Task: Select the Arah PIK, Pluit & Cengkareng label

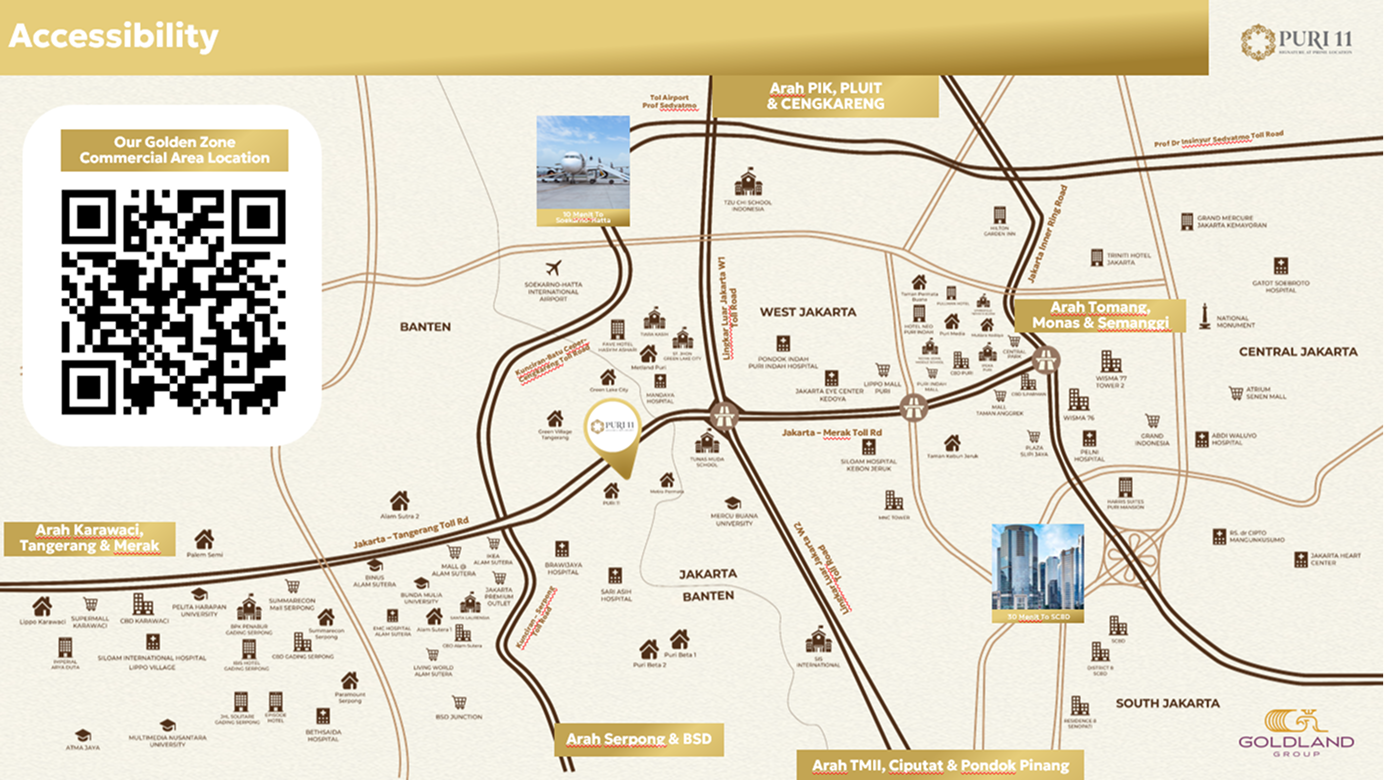Action: 826,96
